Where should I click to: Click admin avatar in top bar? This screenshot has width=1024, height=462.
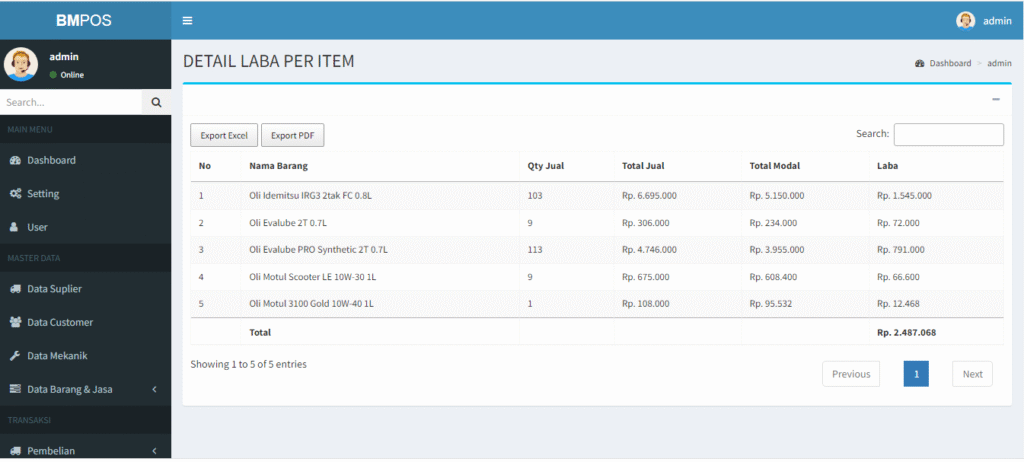pyautogui.click(x=965, y=20)
